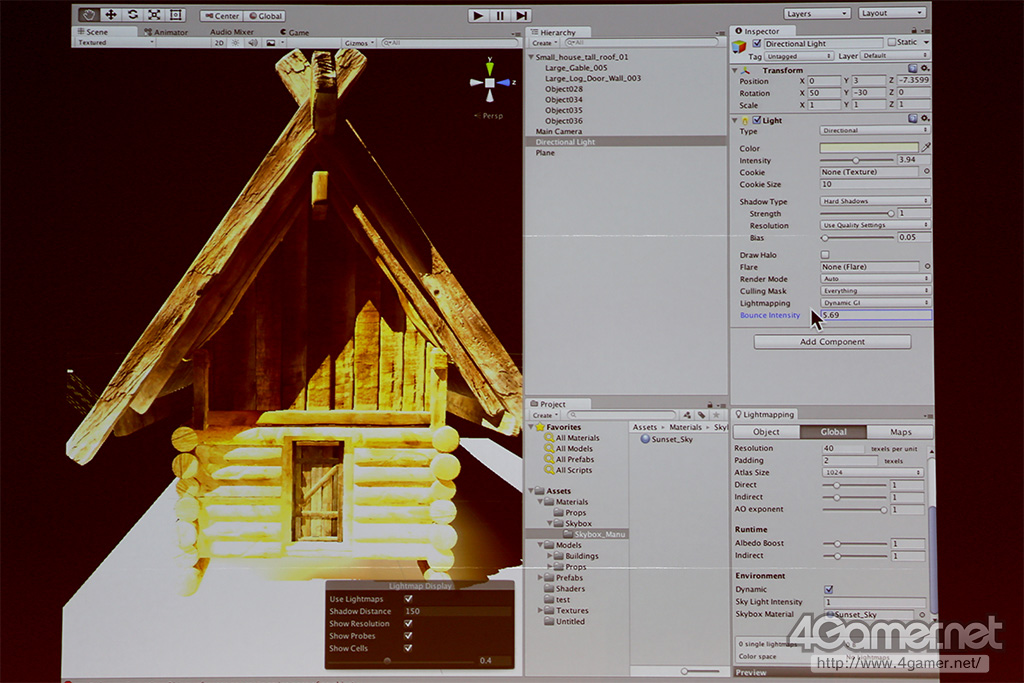The height and width of the screenshot is (683, 1024).
Task: Click the Cookie texture object picker circle
Action: (926, 171)
